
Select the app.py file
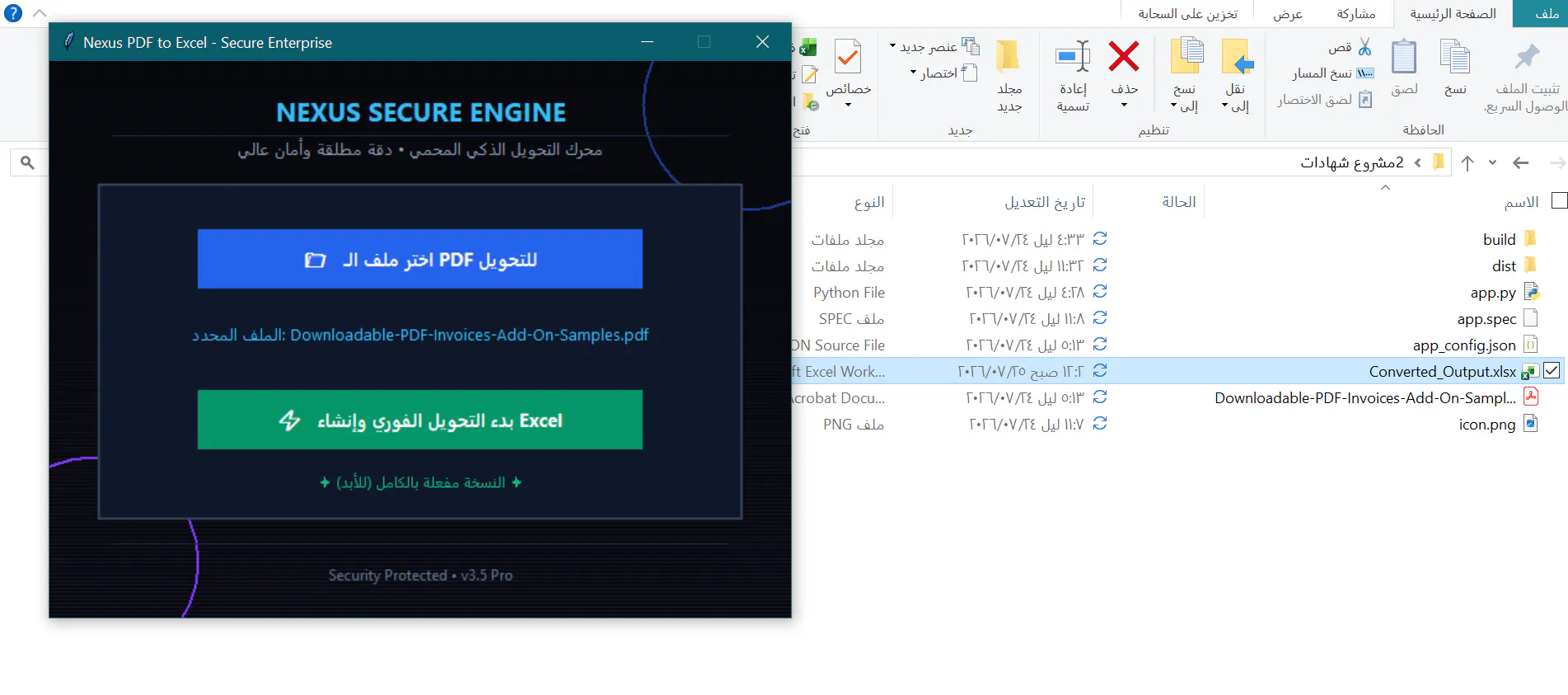coord(1493,292)
